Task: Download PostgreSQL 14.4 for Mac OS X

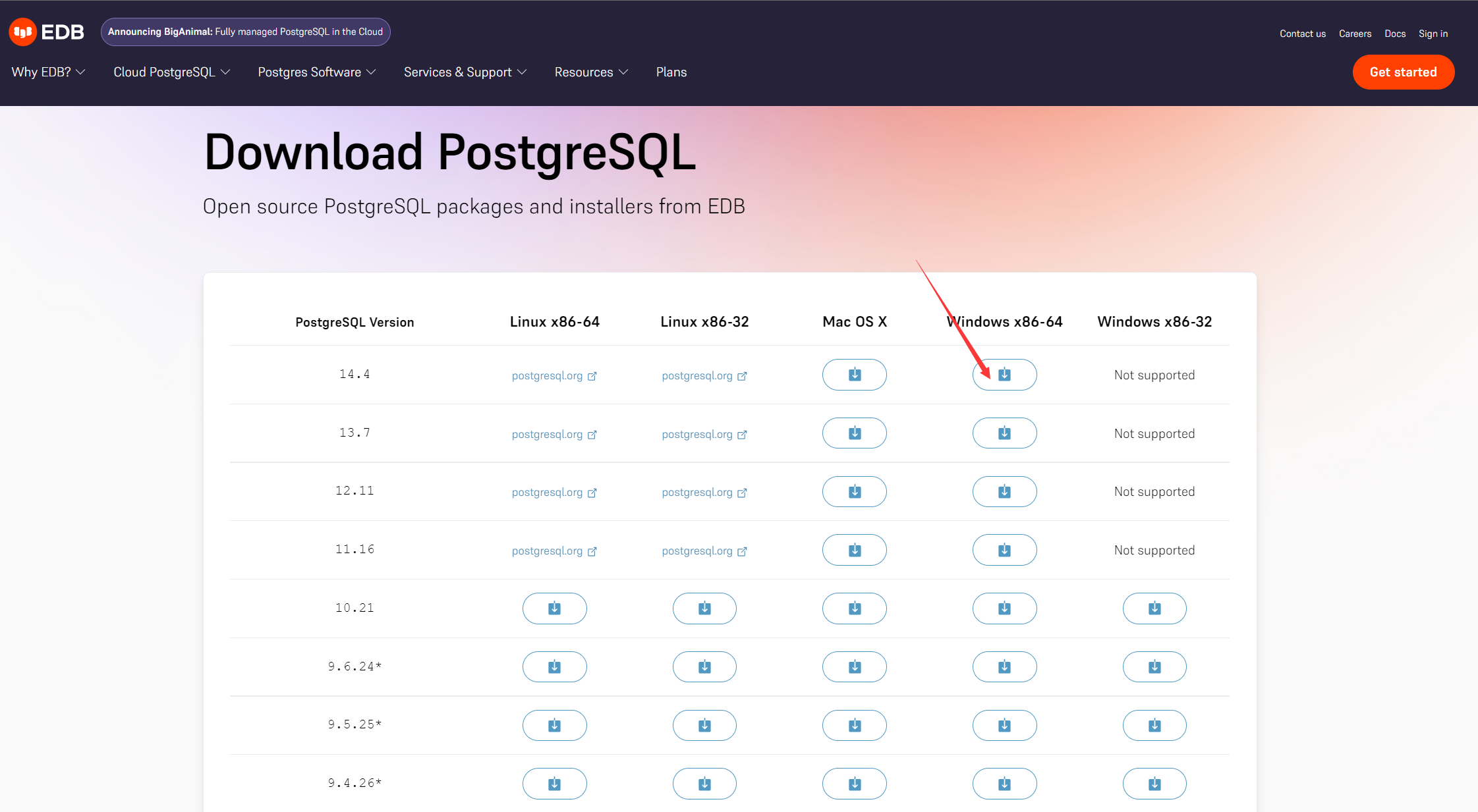Action: point(854,375)
